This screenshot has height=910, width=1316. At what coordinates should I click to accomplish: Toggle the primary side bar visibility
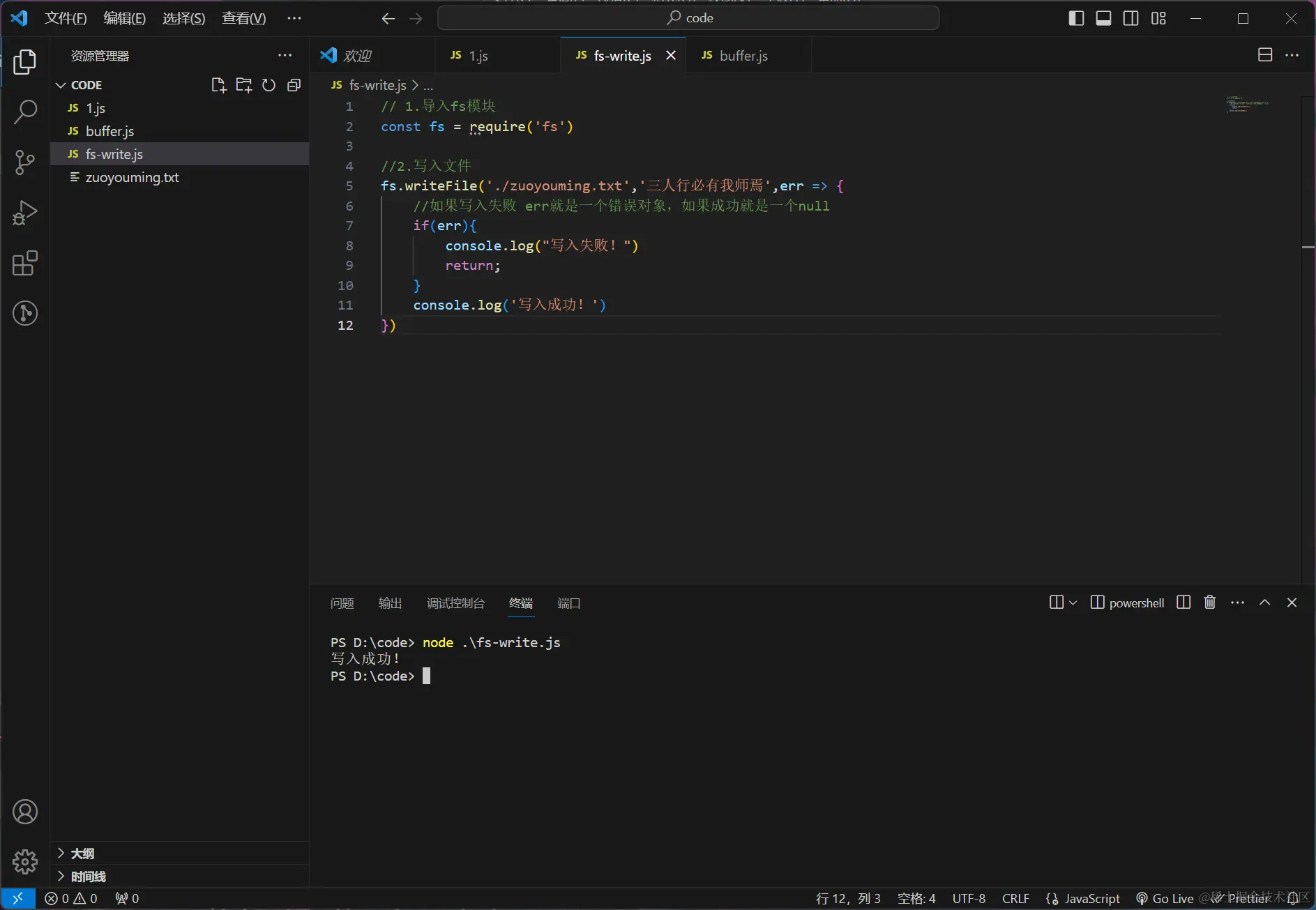point(1076,18)
